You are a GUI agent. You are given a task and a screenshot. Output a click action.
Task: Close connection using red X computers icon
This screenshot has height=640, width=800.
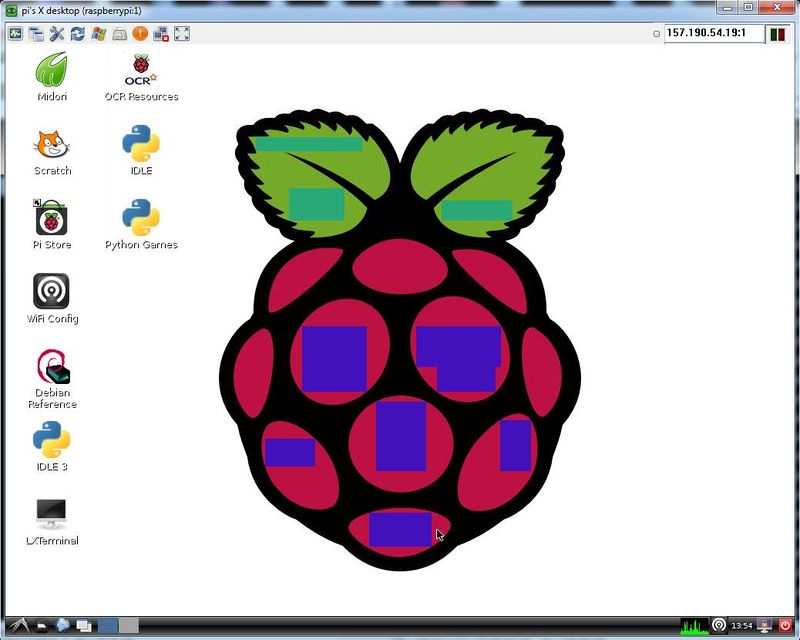tap(161, 34)
